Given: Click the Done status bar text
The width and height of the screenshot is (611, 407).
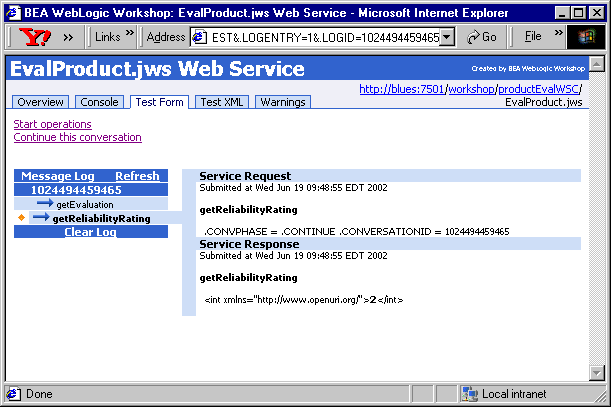Looking at the screenshot, I should 39,394.
